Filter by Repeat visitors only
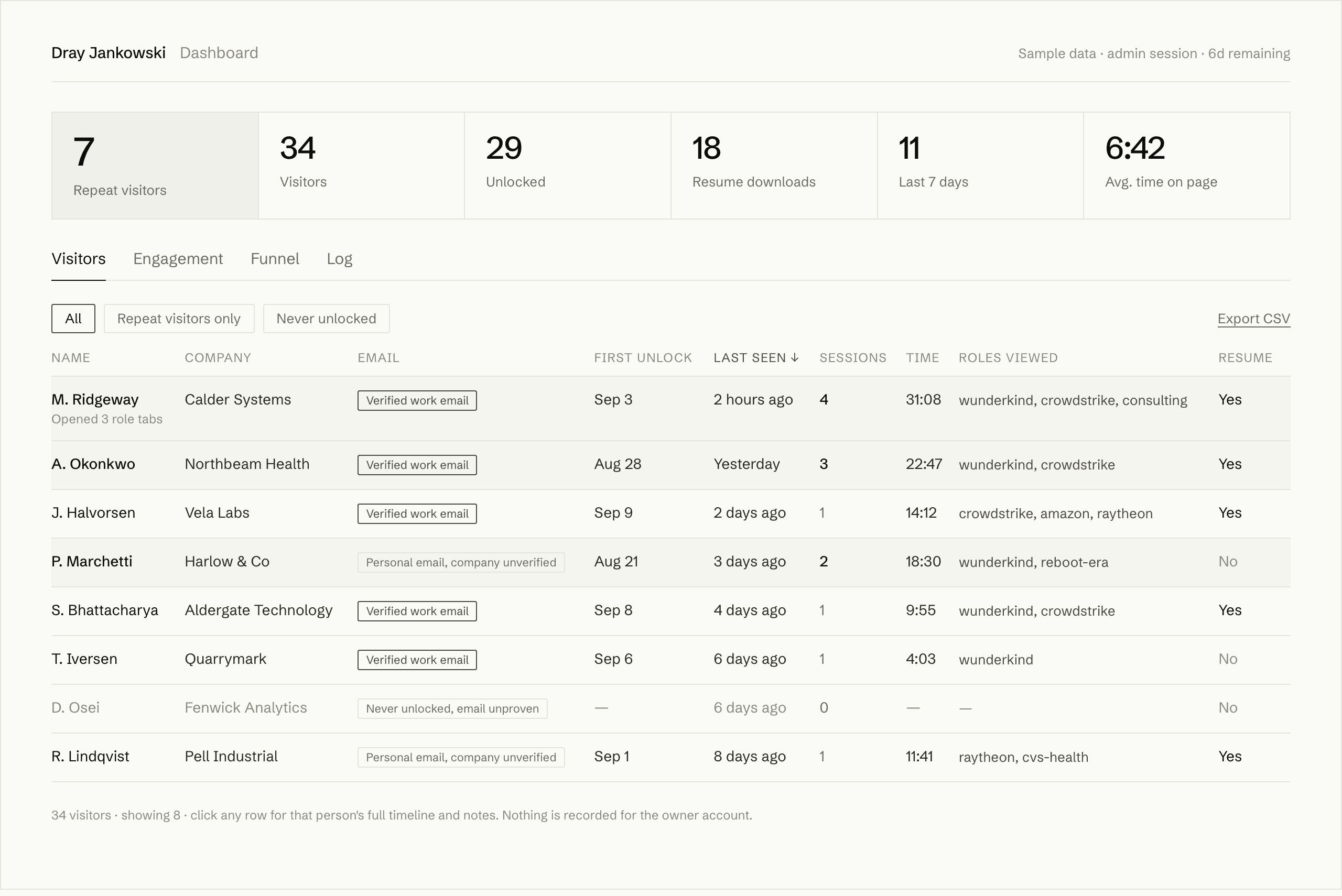The width and height of the screenshot is (1342, 896). (x=179, y=318)
